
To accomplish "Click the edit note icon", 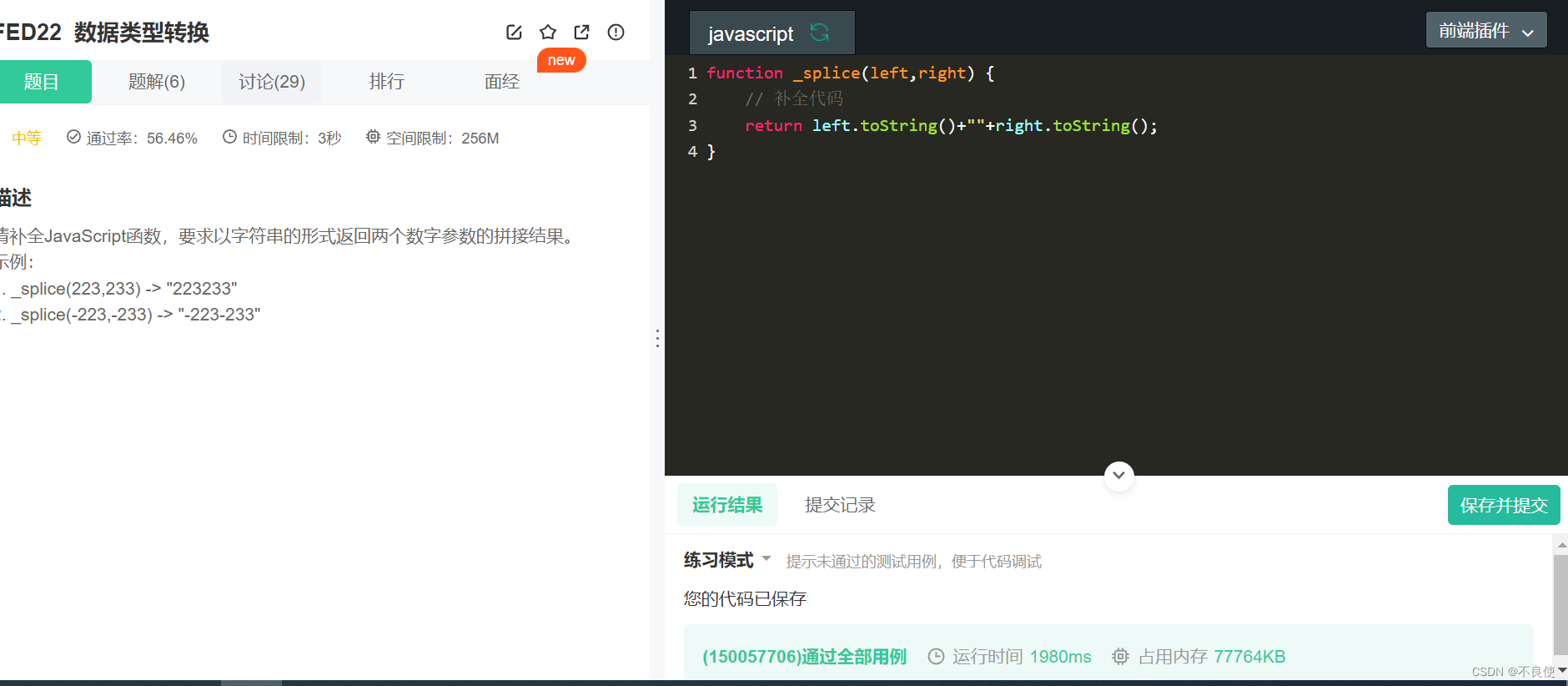I will tap(514, 33).
